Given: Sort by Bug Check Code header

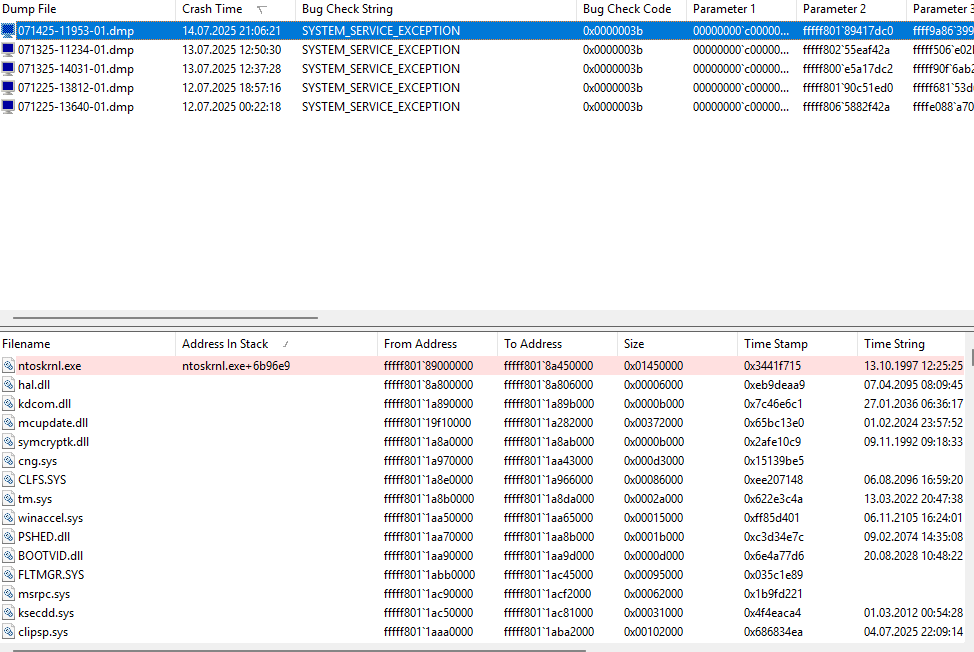Looking at the screenshot, I should coord(631,9).
